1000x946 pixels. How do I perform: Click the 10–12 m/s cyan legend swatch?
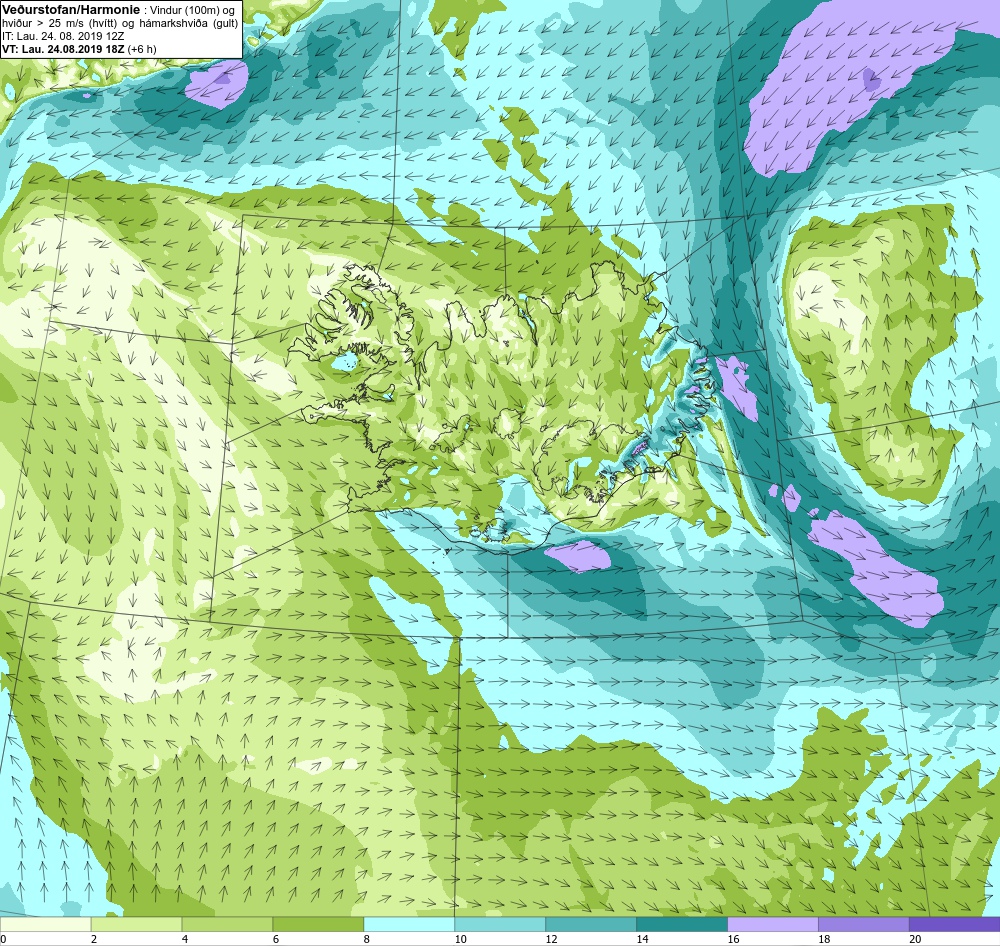coord(500,924)
